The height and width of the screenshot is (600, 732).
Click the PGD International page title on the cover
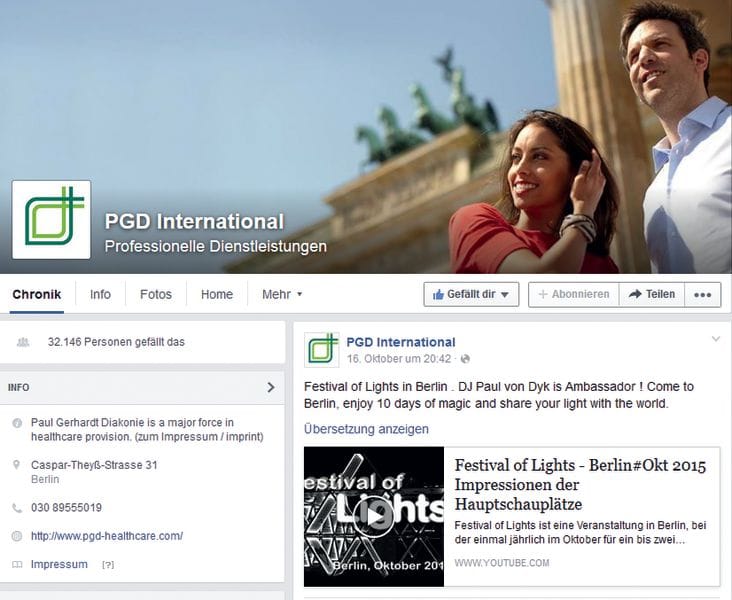click(194, 221)
